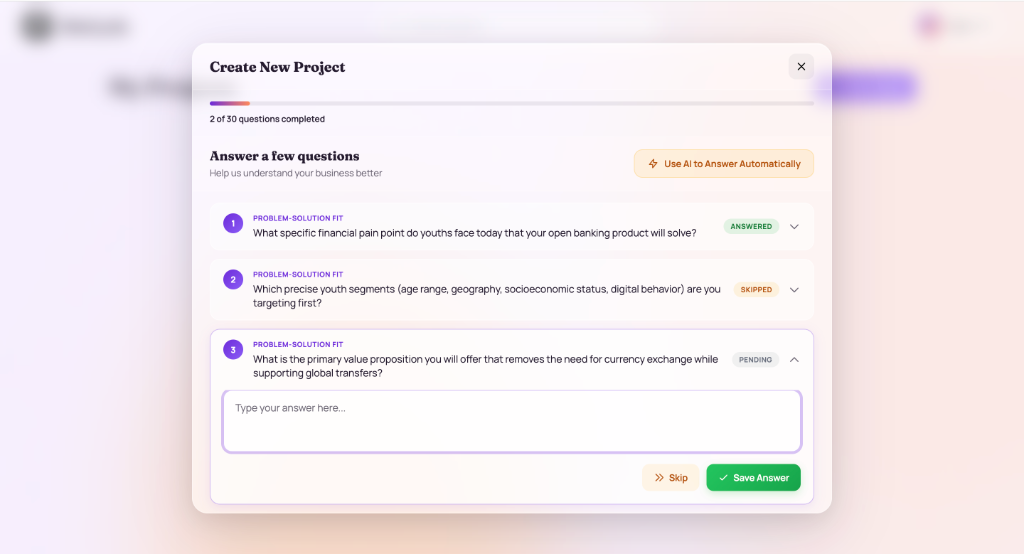Click the SKIPPED status badge
This screenshot has width=1024, height=554.
tap(756, 290)
